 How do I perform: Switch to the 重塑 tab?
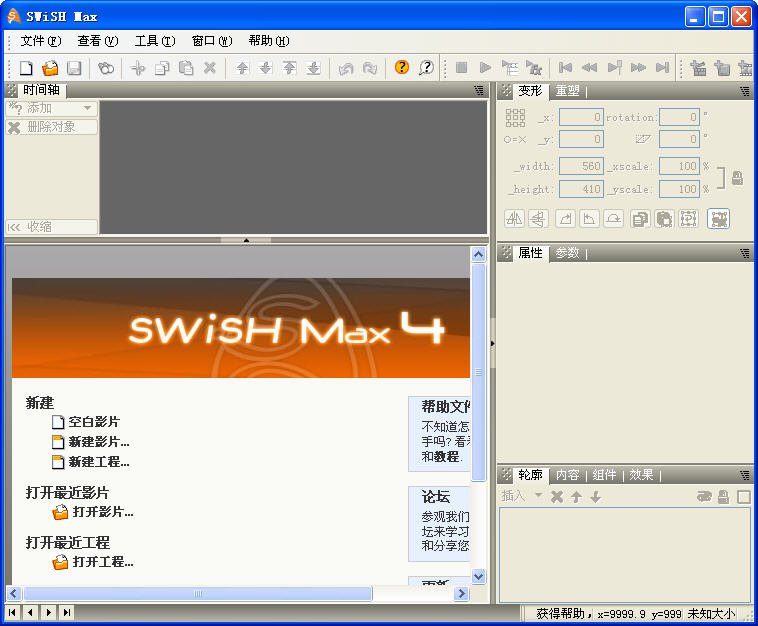click(x=567, y=91)
